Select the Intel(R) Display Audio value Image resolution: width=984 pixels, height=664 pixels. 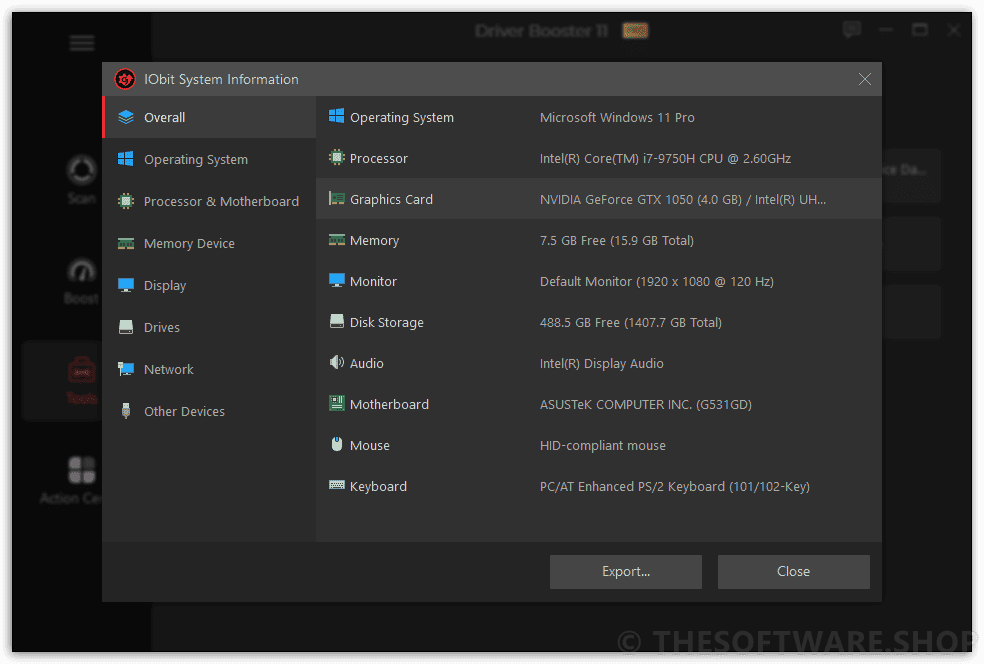602,363
